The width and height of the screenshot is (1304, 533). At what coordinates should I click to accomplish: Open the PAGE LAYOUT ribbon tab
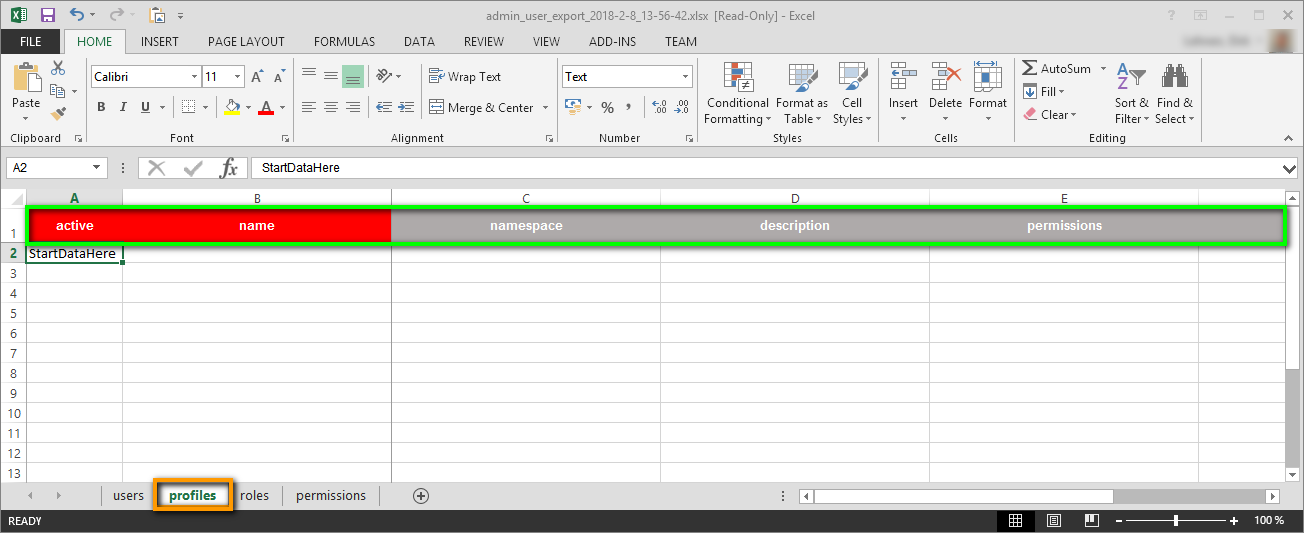click(x=246, y=42)
